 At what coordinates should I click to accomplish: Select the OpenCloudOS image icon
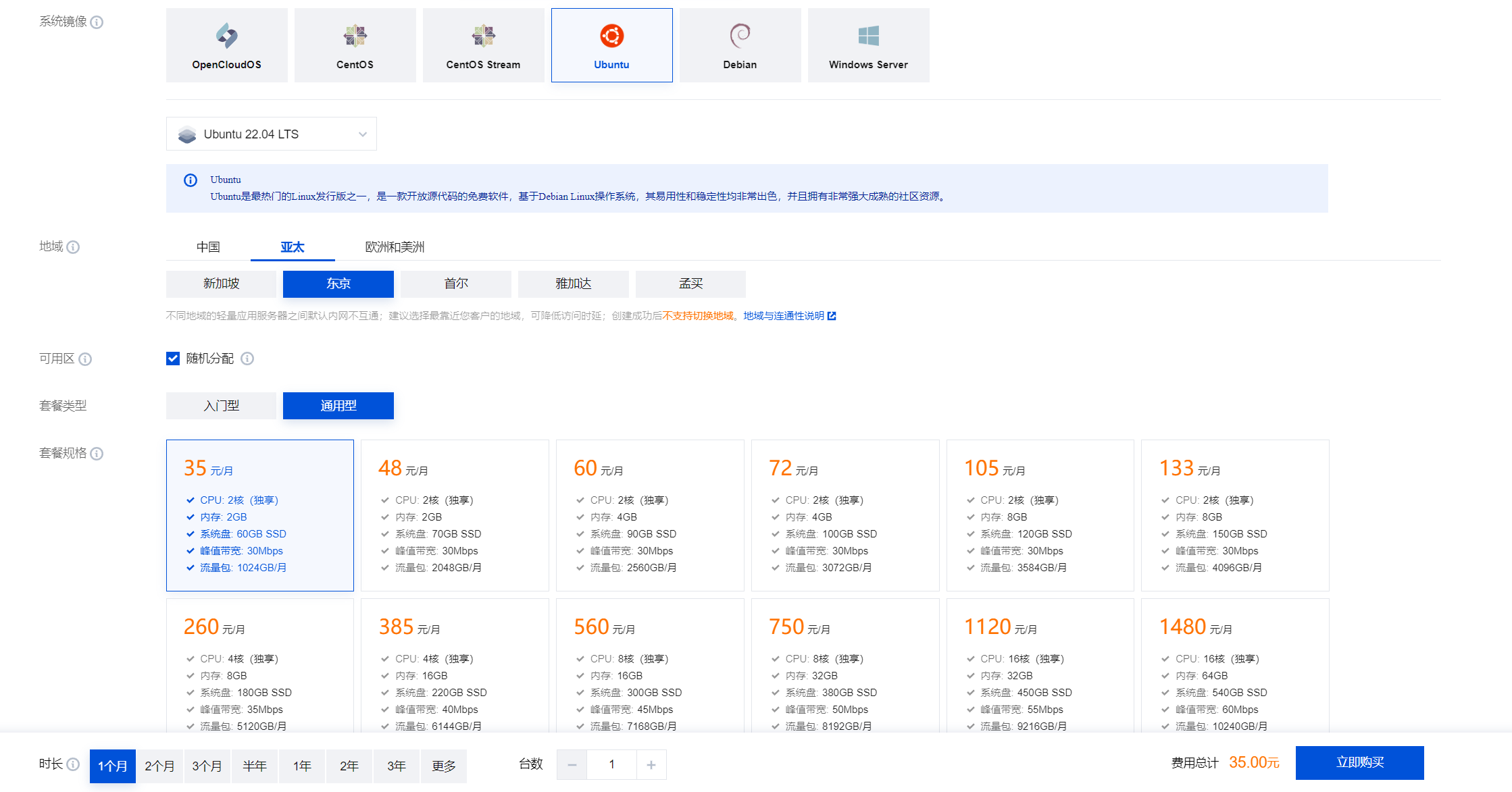click(226, 36)
